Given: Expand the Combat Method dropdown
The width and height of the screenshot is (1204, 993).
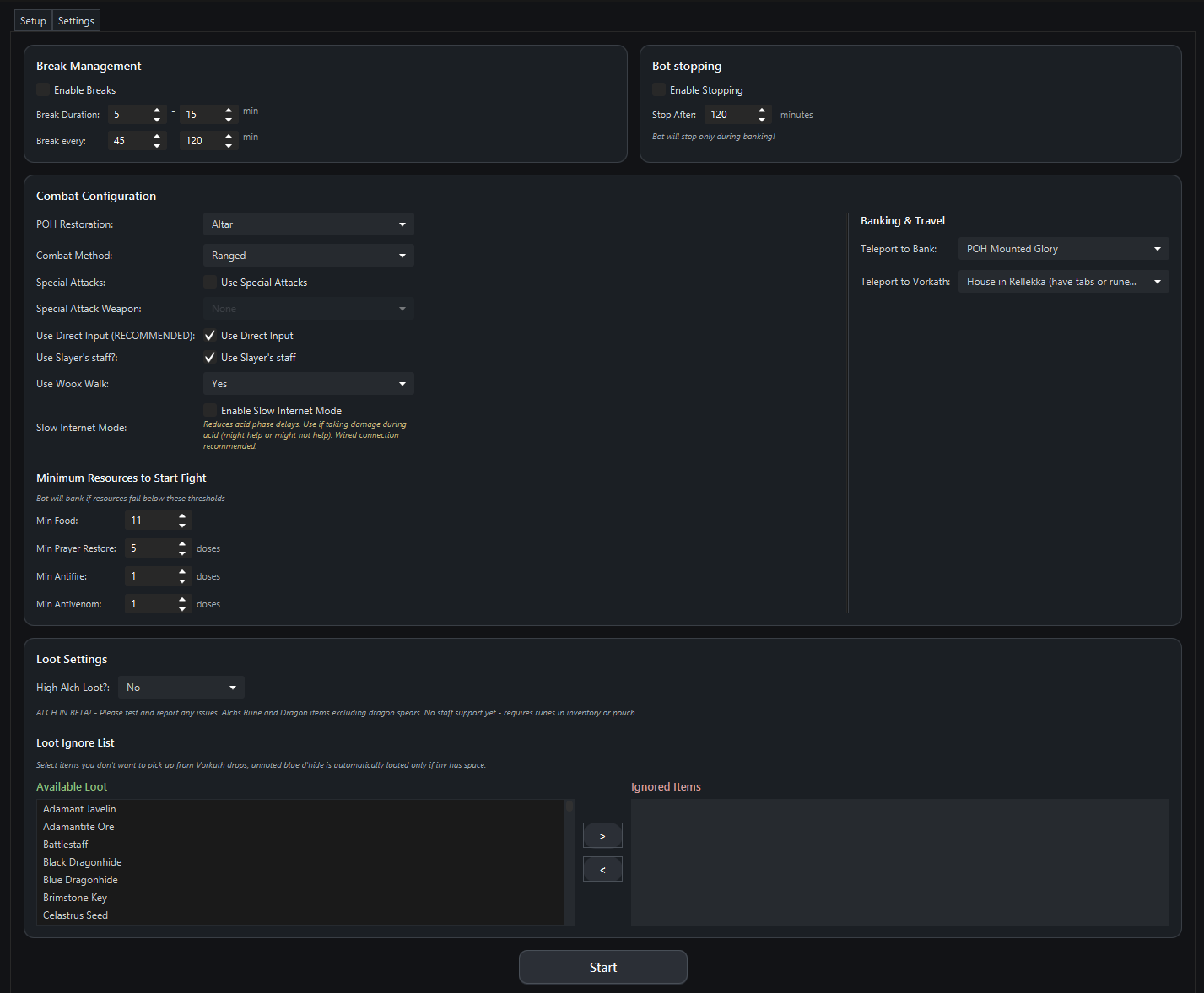Looking at the screenshot, I should (308, 256).
